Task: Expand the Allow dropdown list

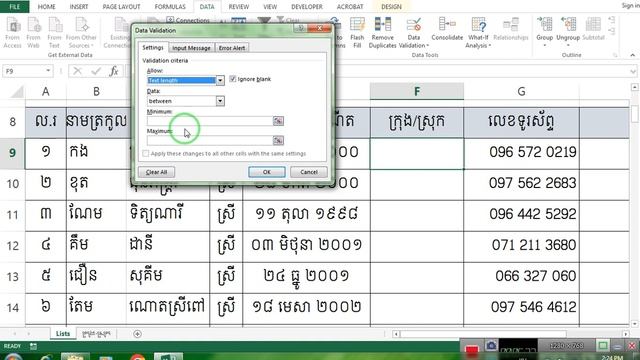Action: [x=220, y=80]
